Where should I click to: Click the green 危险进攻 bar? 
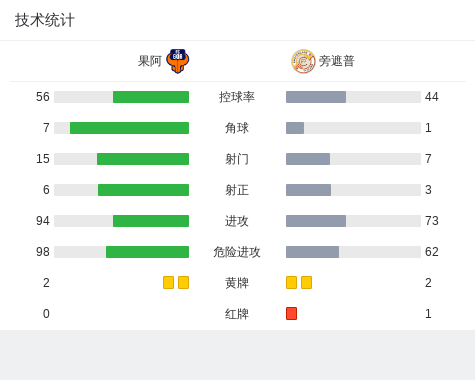coord(147,252)
